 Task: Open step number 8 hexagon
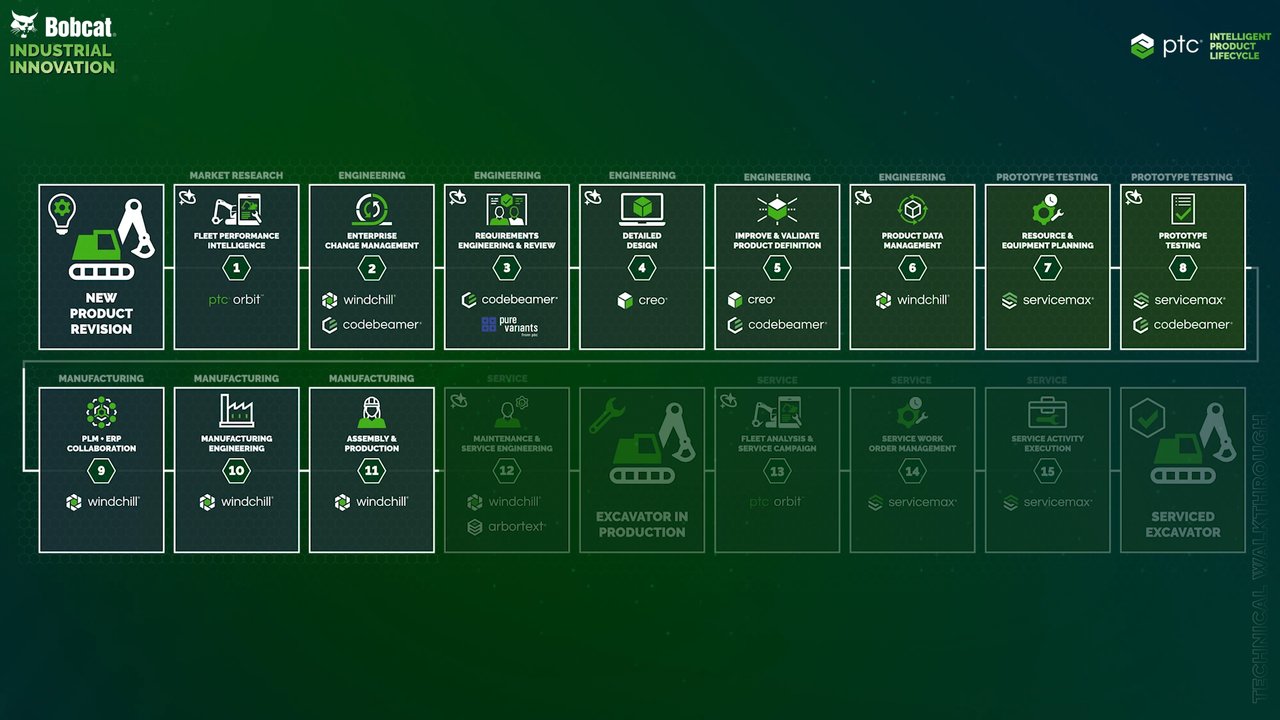pos(1183,268)
